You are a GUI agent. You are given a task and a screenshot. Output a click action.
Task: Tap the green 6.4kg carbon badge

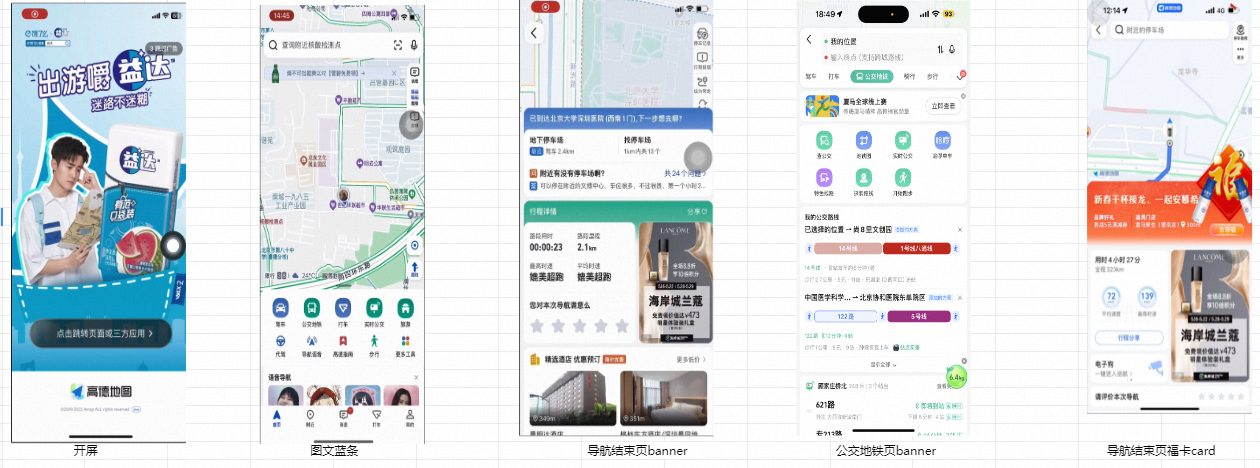point(955,378)
